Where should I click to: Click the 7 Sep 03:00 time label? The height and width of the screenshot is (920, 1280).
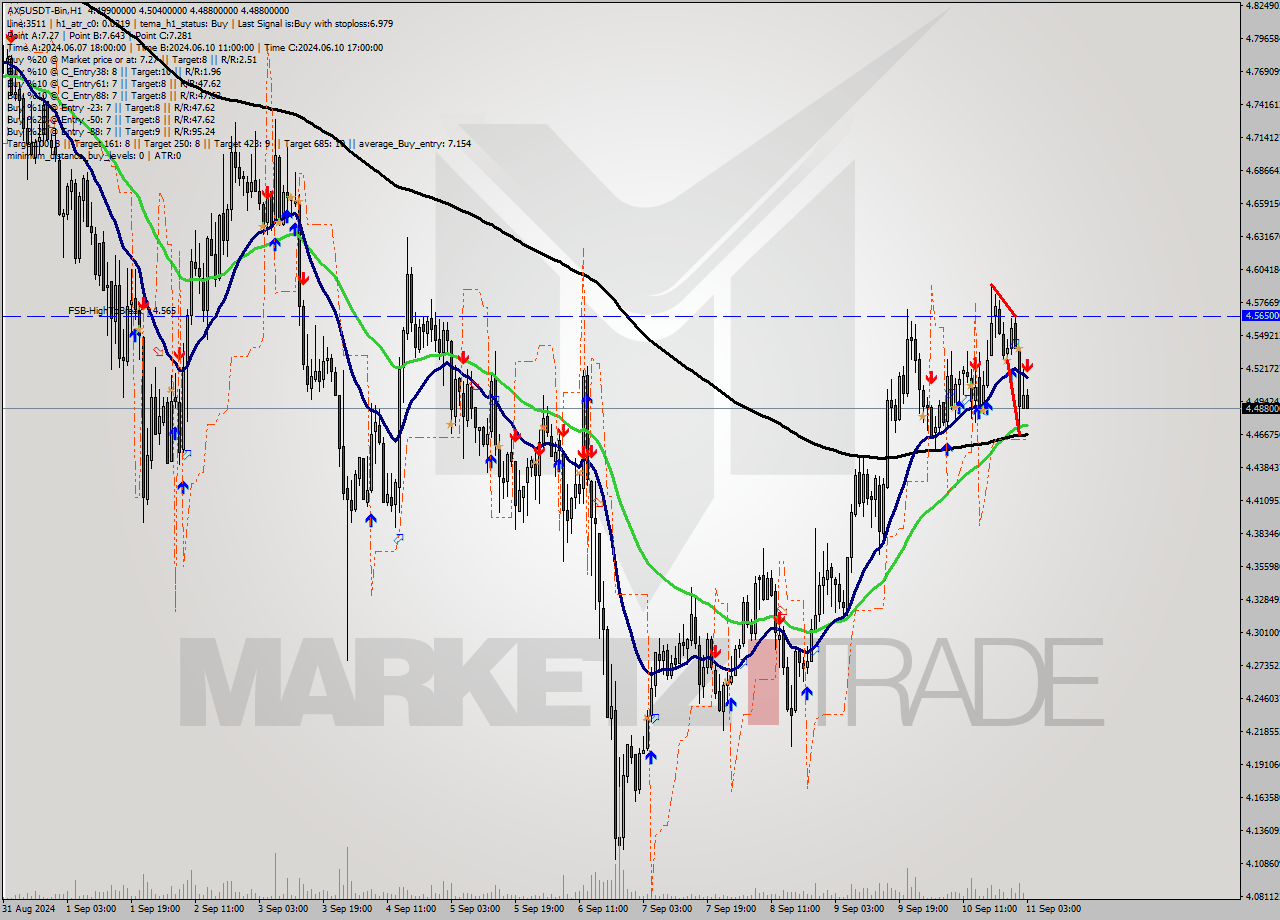(667, 909)
